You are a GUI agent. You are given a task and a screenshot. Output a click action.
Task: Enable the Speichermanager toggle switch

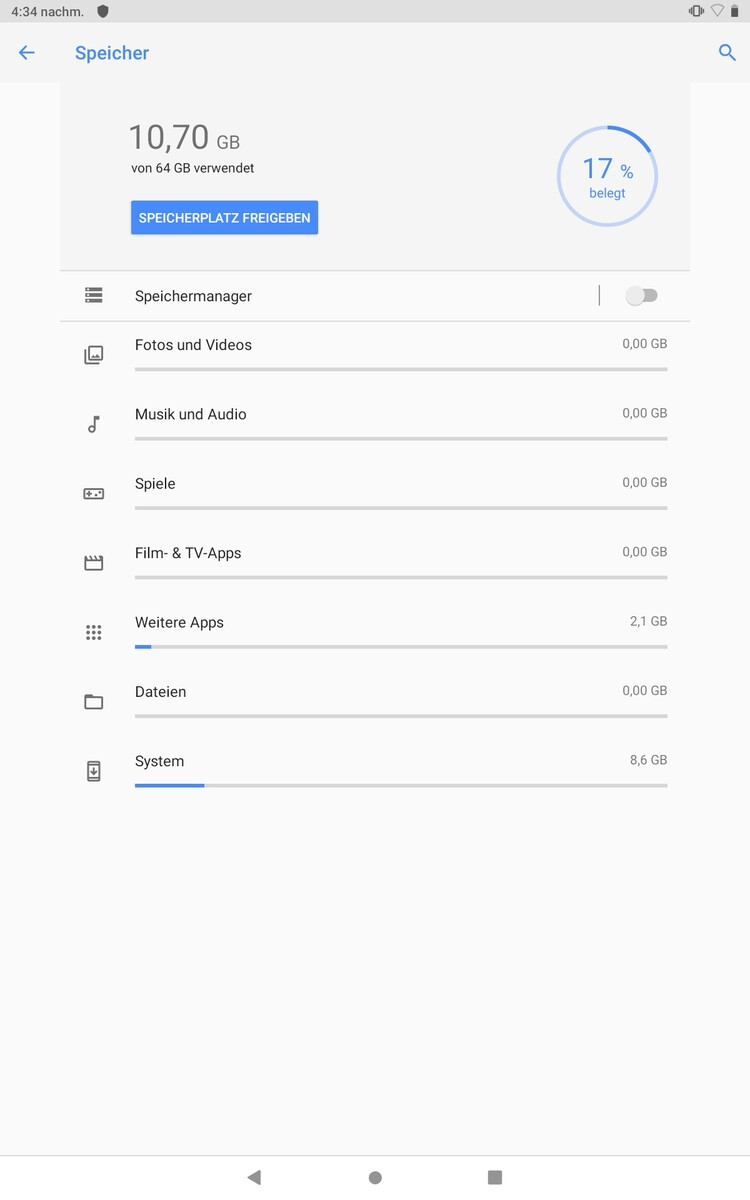click(x=641, y=296)
